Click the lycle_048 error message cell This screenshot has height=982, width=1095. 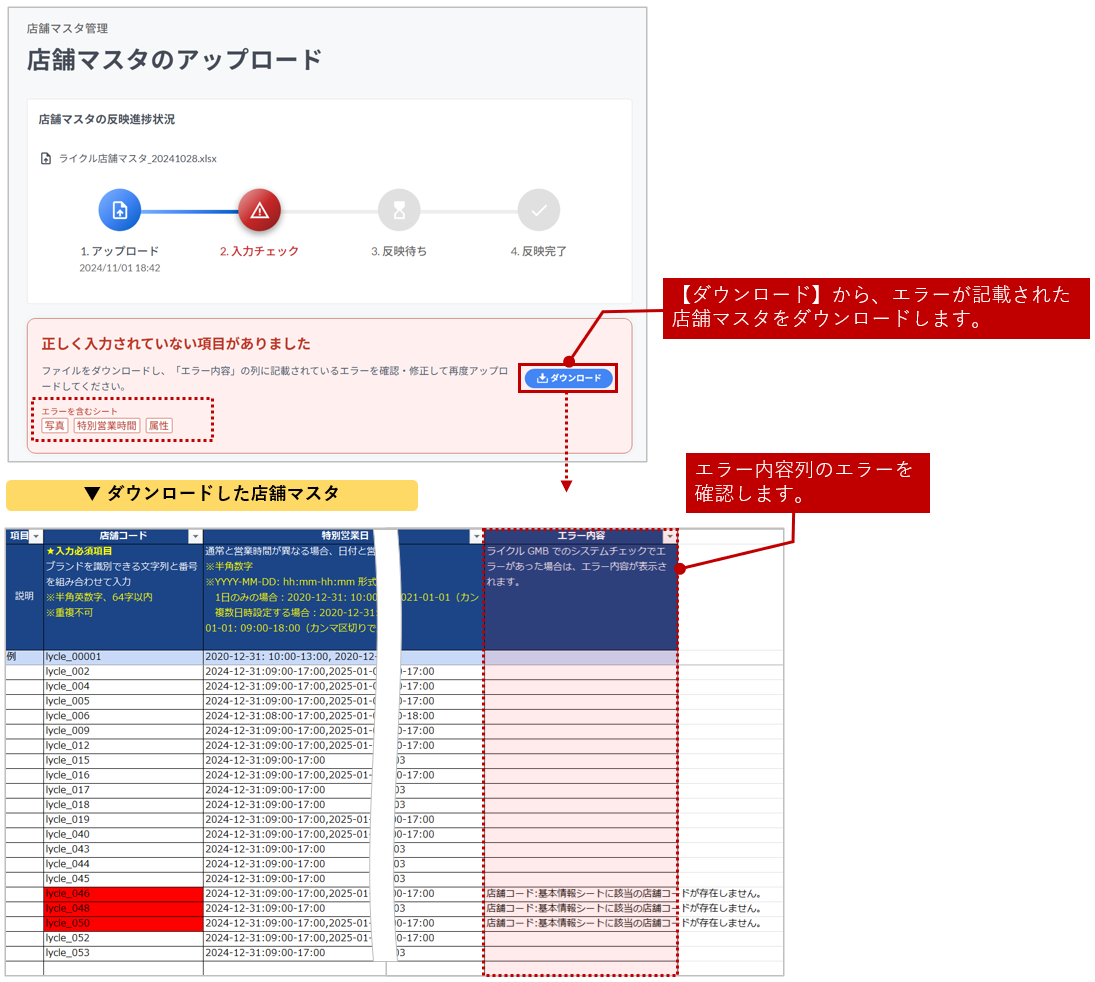click(x=623, y=908)
